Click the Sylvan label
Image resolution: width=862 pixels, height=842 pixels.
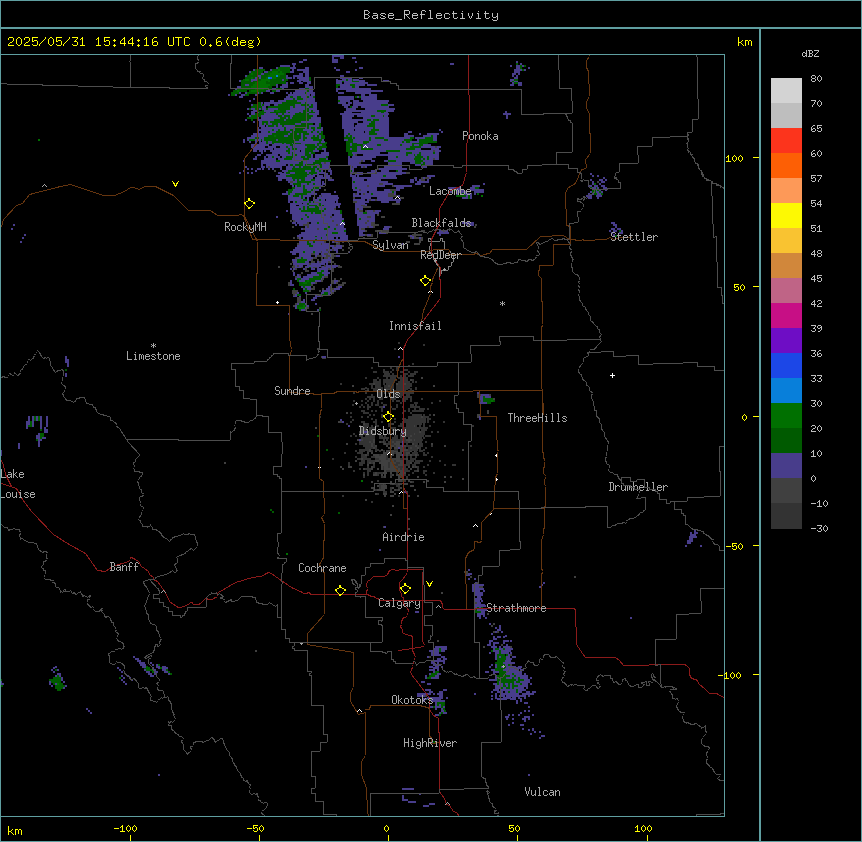click(390, 245)
